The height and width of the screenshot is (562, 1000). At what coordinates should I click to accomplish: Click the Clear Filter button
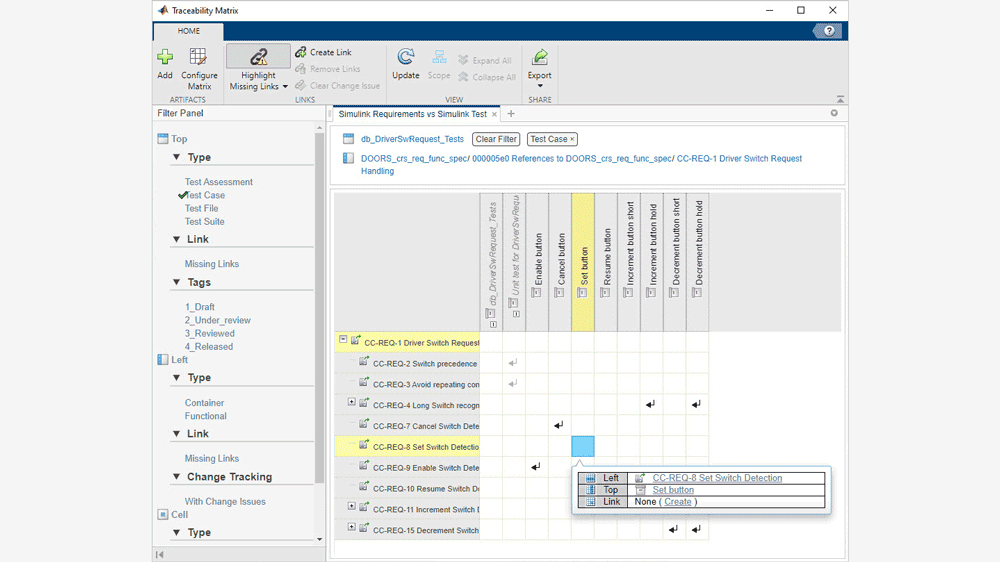point(496,140)
